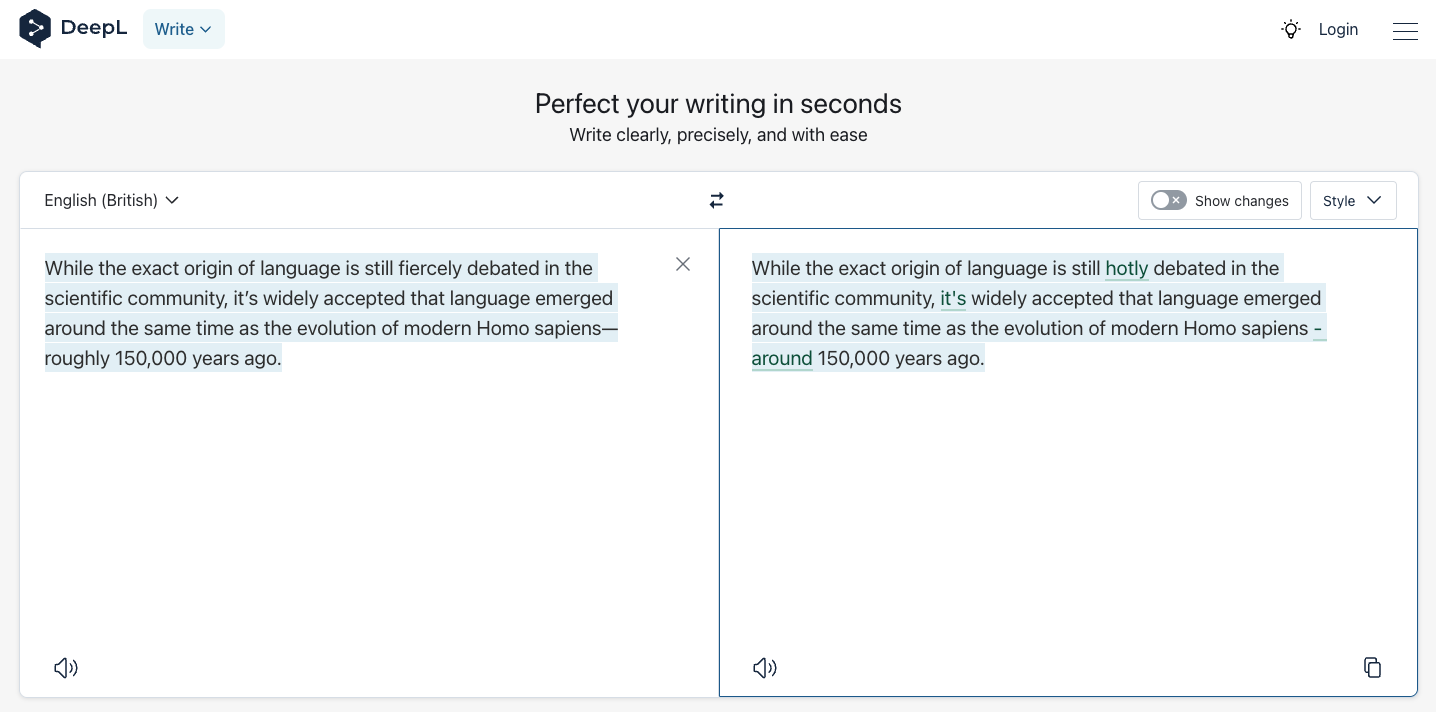Open the English (British) language dropdown

[111, 200]
